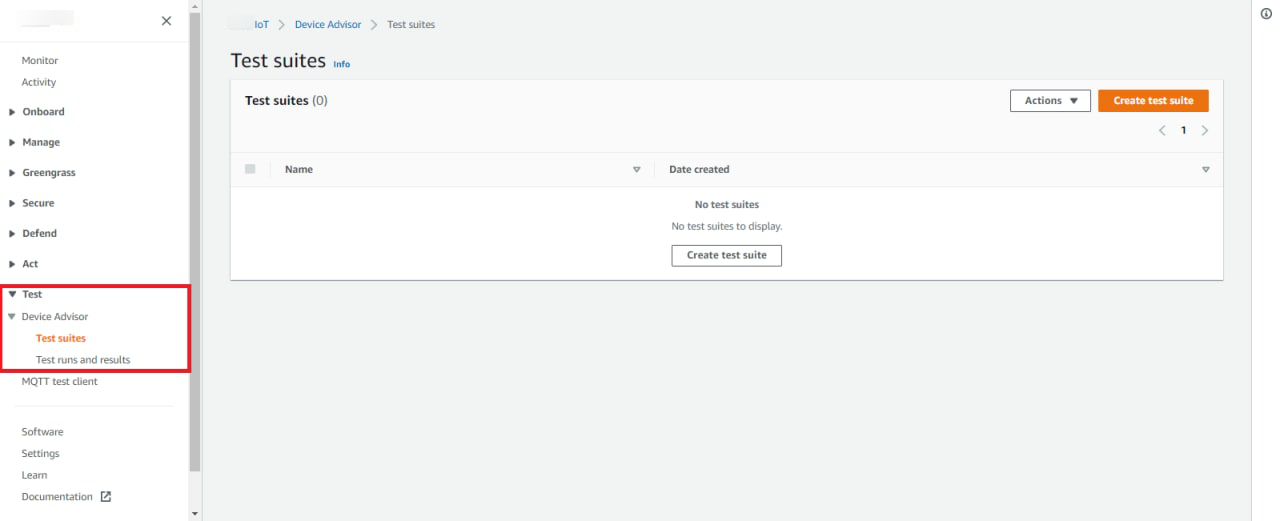Click Create test suite in the empty table
Viewport: 1280px width, 521px height.
pos(726,256)
